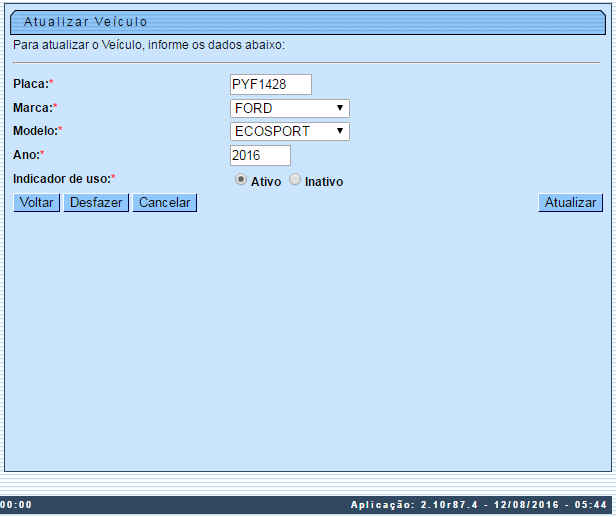
Task: Click the Marca field label
Action: (x=33, y=107)
